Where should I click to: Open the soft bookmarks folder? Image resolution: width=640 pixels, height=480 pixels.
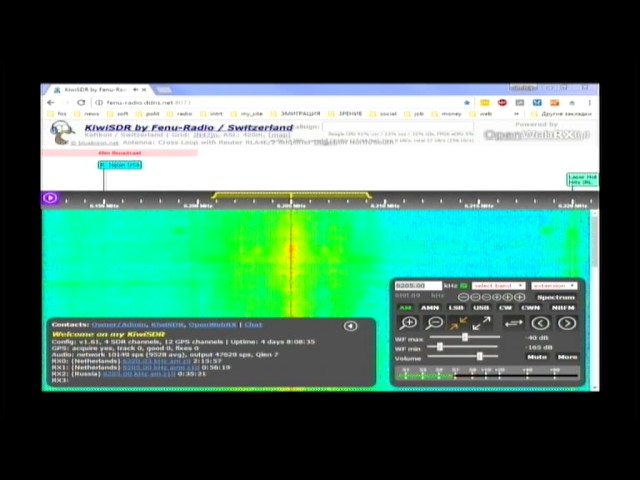point(118,114)
